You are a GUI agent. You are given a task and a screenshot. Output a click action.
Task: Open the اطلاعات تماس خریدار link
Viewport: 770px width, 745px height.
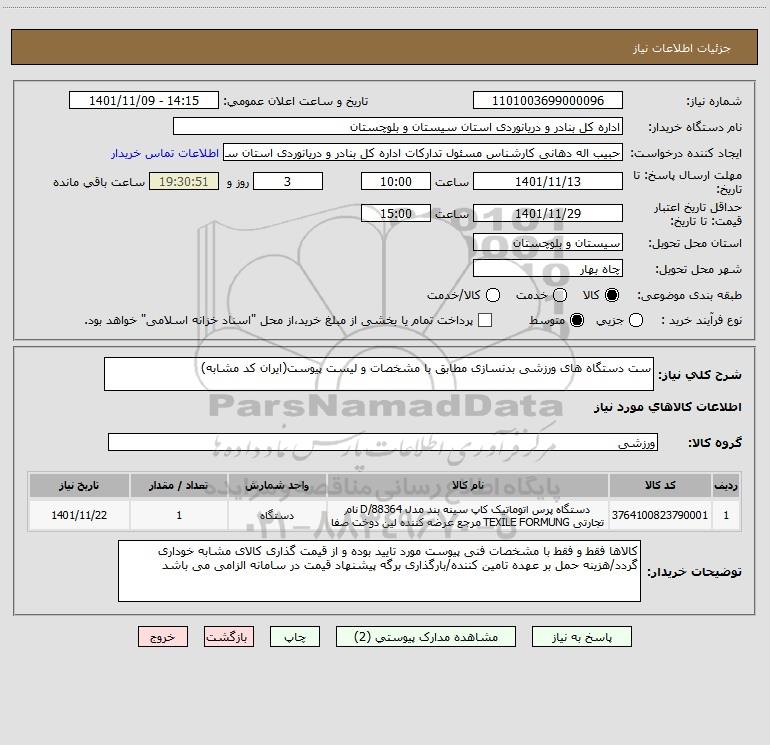[165, 153]
